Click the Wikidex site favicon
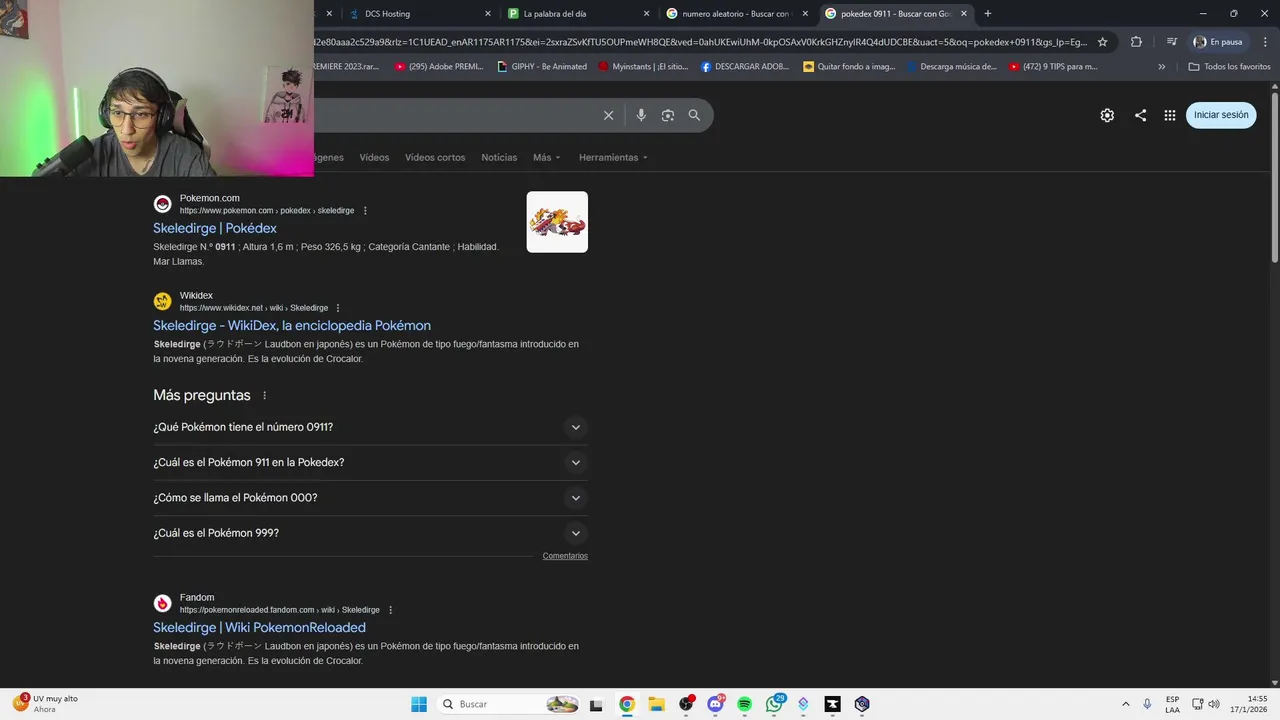Viewport: 1280px width, 720px height. [162, 301]
